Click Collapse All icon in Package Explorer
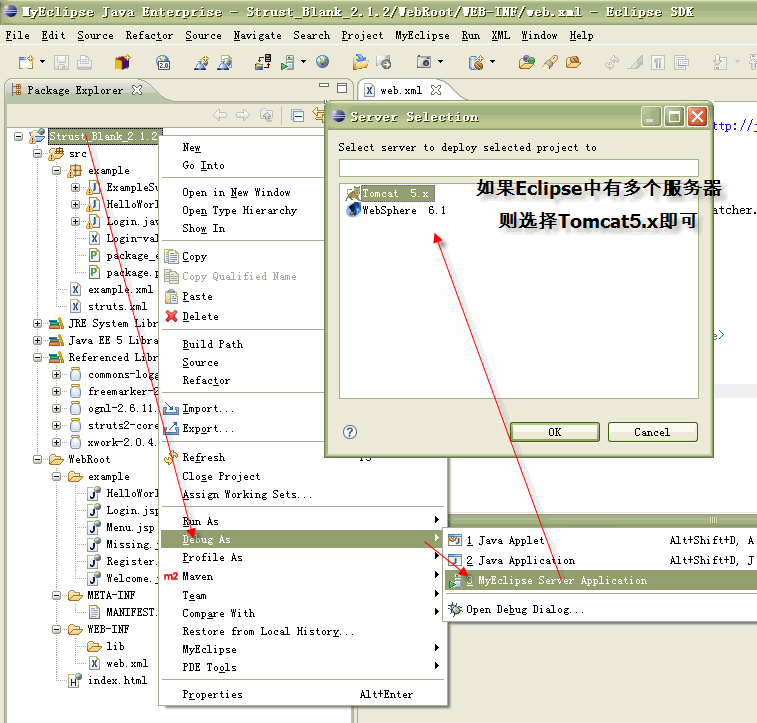This screenshot has height=723, width=757. pos(298,115)
